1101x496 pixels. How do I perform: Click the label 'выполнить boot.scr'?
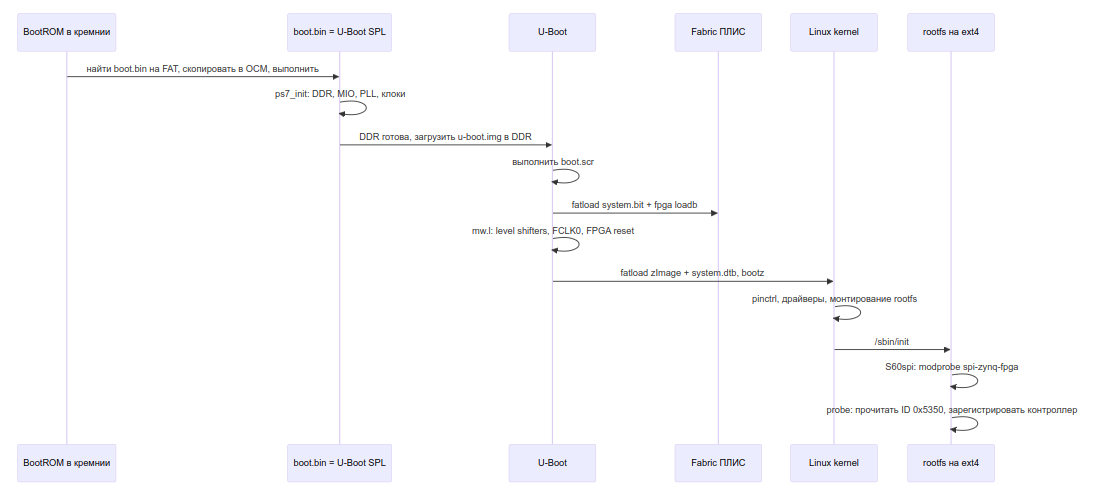click(553, 162)
